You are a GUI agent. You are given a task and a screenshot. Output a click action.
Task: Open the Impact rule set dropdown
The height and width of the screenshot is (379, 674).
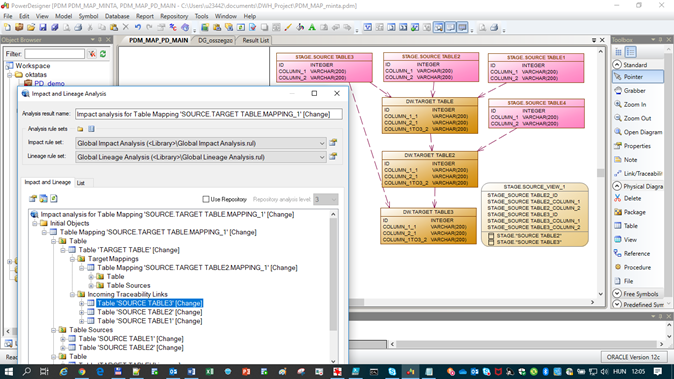pyautogui.click(x=322, y=143)
